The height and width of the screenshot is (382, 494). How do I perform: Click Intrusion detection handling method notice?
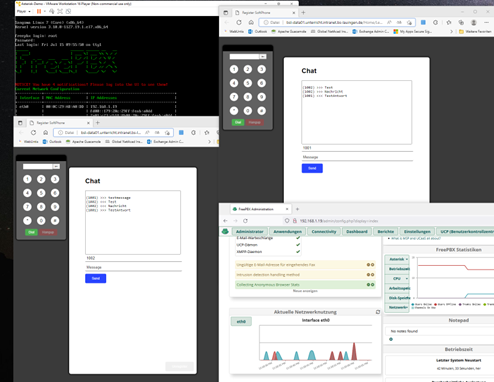point(305,275)
